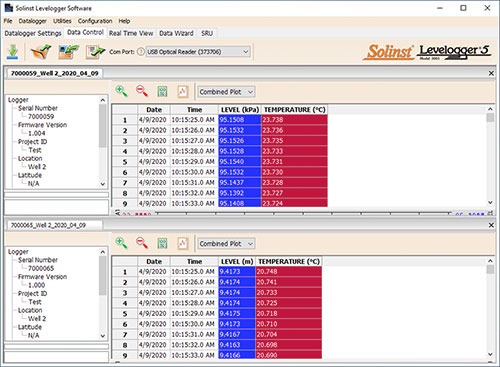Open the Help menu

124,21
